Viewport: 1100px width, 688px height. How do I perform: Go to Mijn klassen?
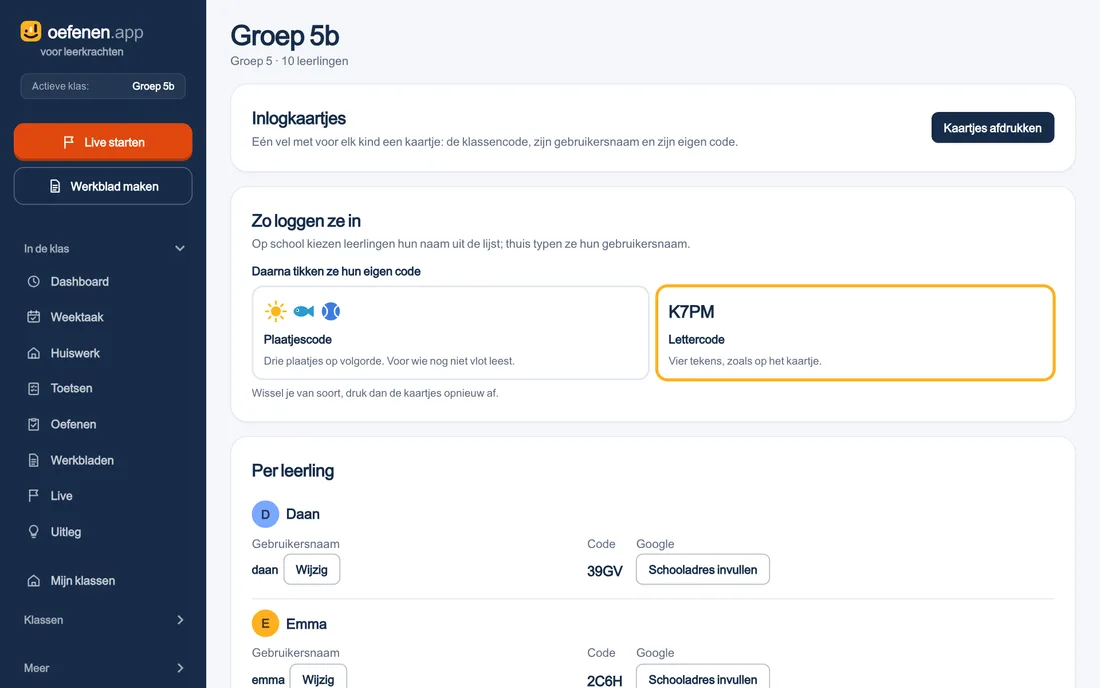pyautogui.click(x=103, y=581)
